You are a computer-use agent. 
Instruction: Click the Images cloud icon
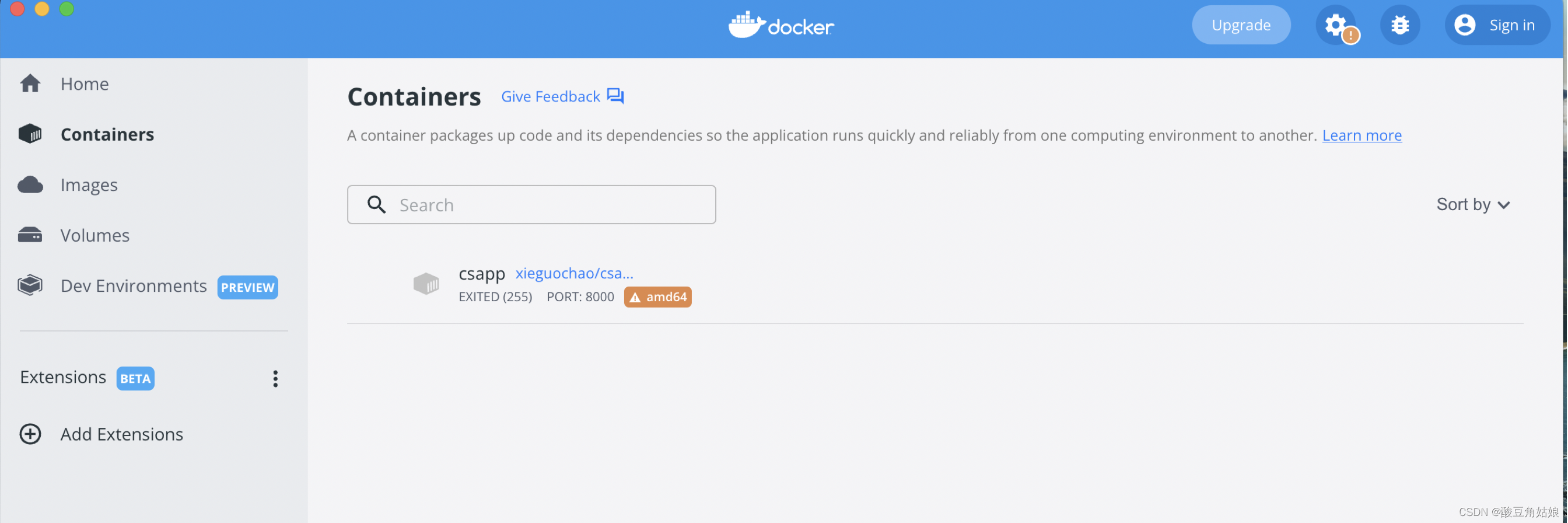(x=30, y=184)
